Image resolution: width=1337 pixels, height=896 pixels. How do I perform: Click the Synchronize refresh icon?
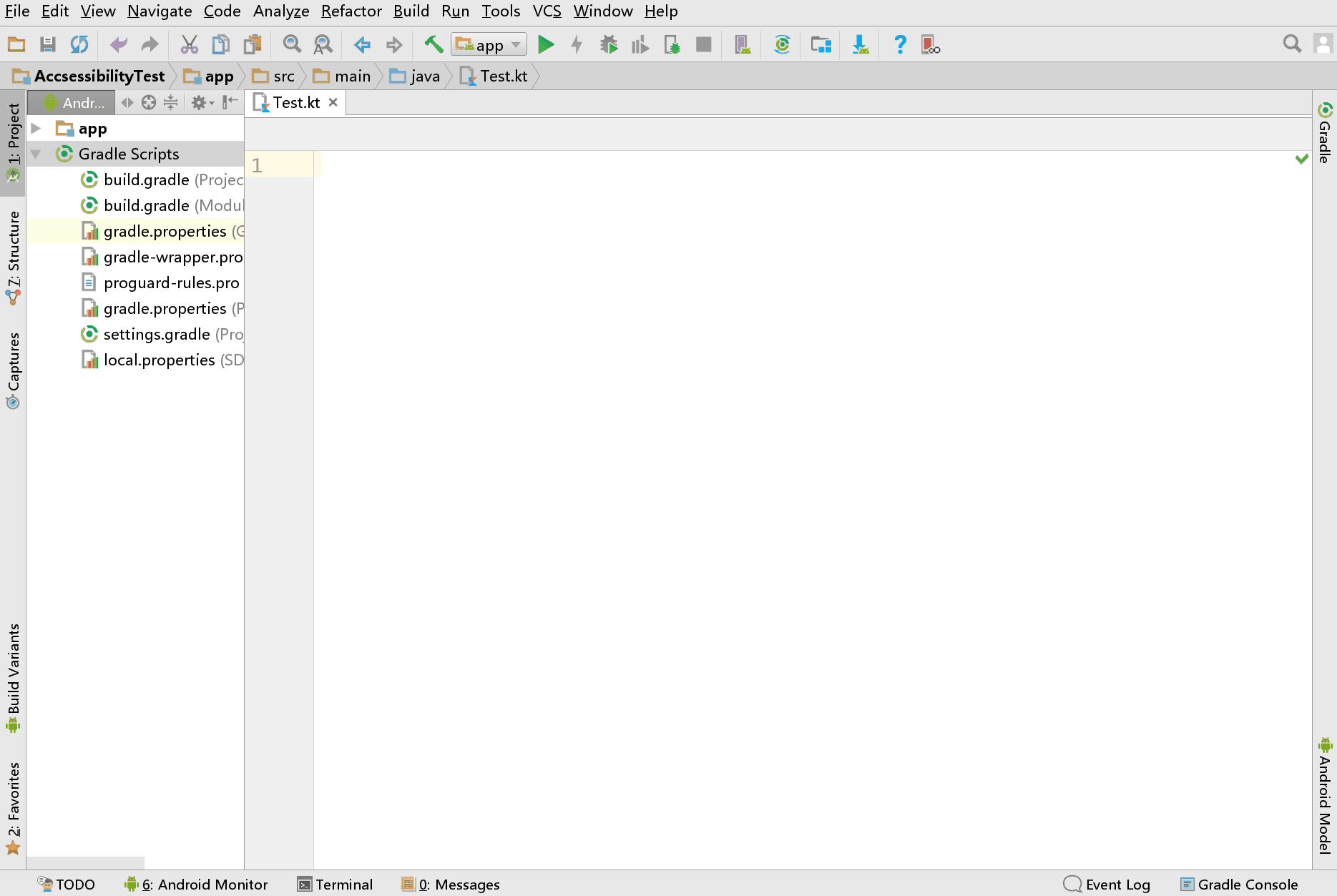[79, 45]
